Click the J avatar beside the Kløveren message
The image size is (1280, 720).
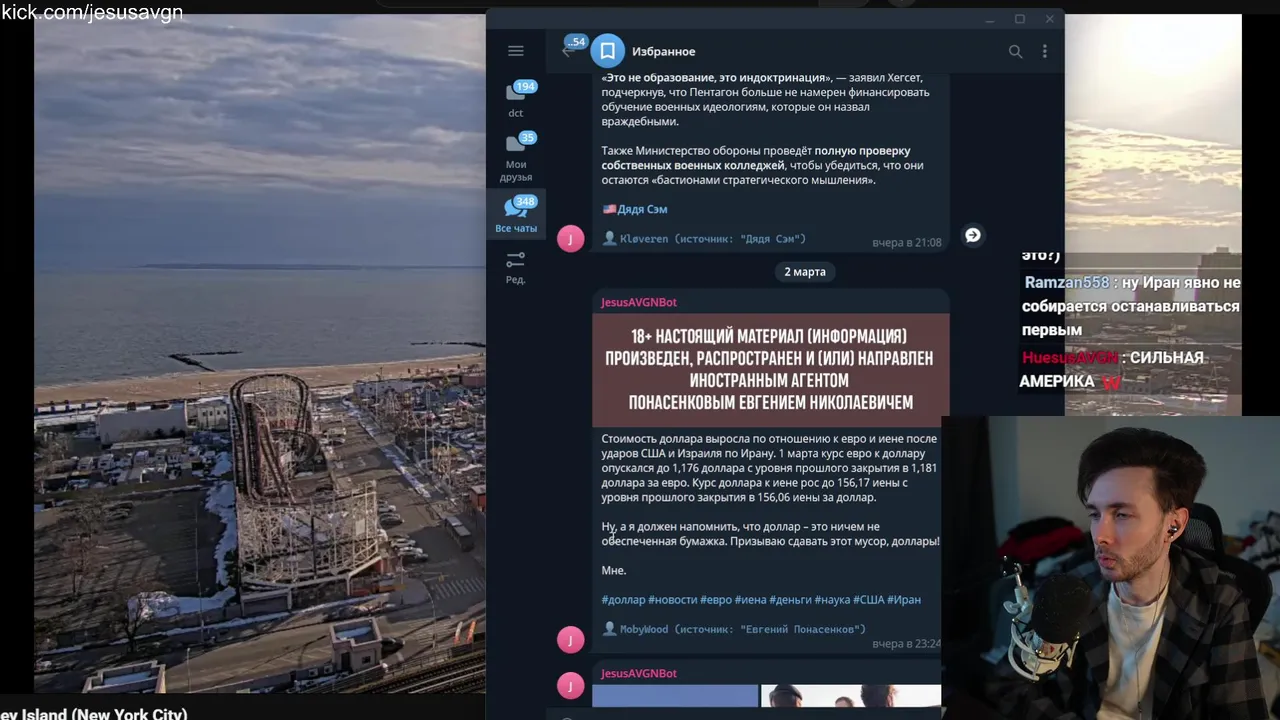[570, 238]
